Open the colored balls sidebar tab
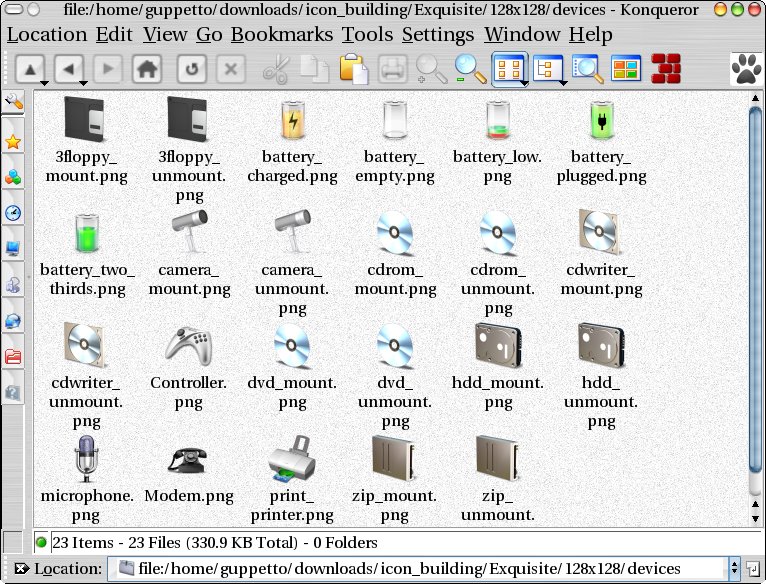 [13, 177]
